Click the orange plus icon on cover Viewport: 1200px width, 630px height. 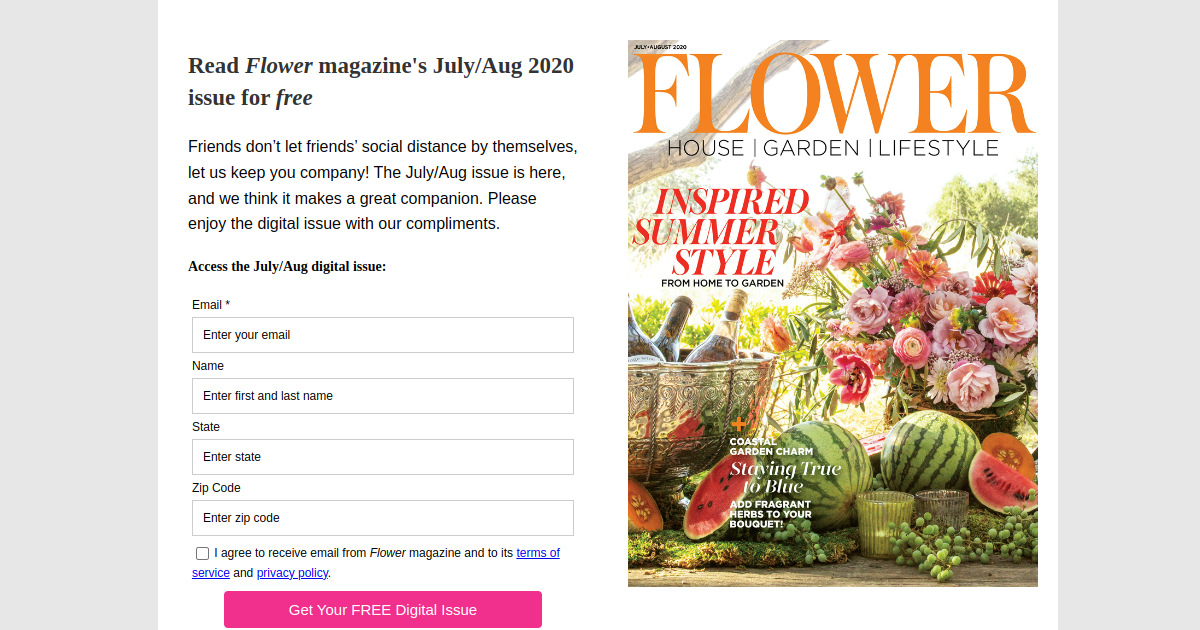(x=739, y=425)
